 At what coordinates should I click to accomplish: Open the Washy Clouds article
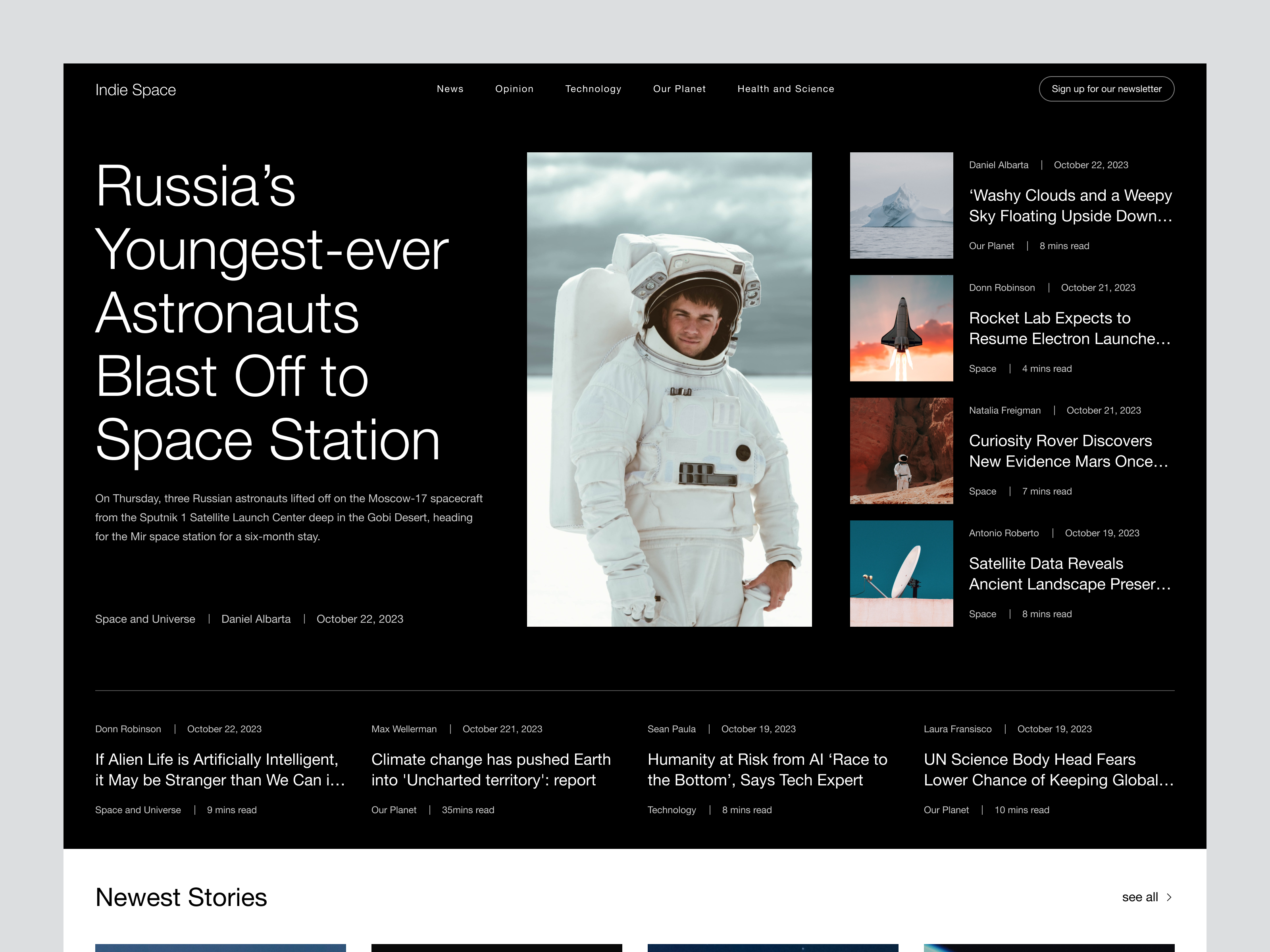1070,206
